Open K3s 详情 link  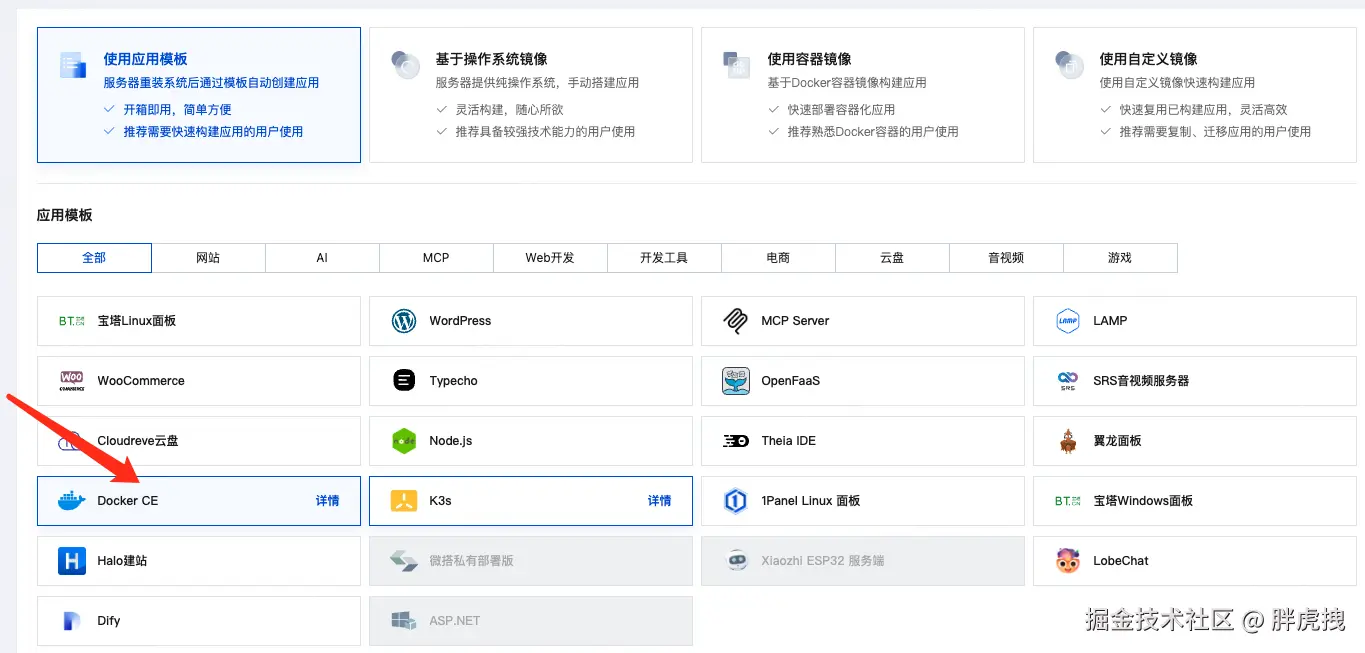660,501
